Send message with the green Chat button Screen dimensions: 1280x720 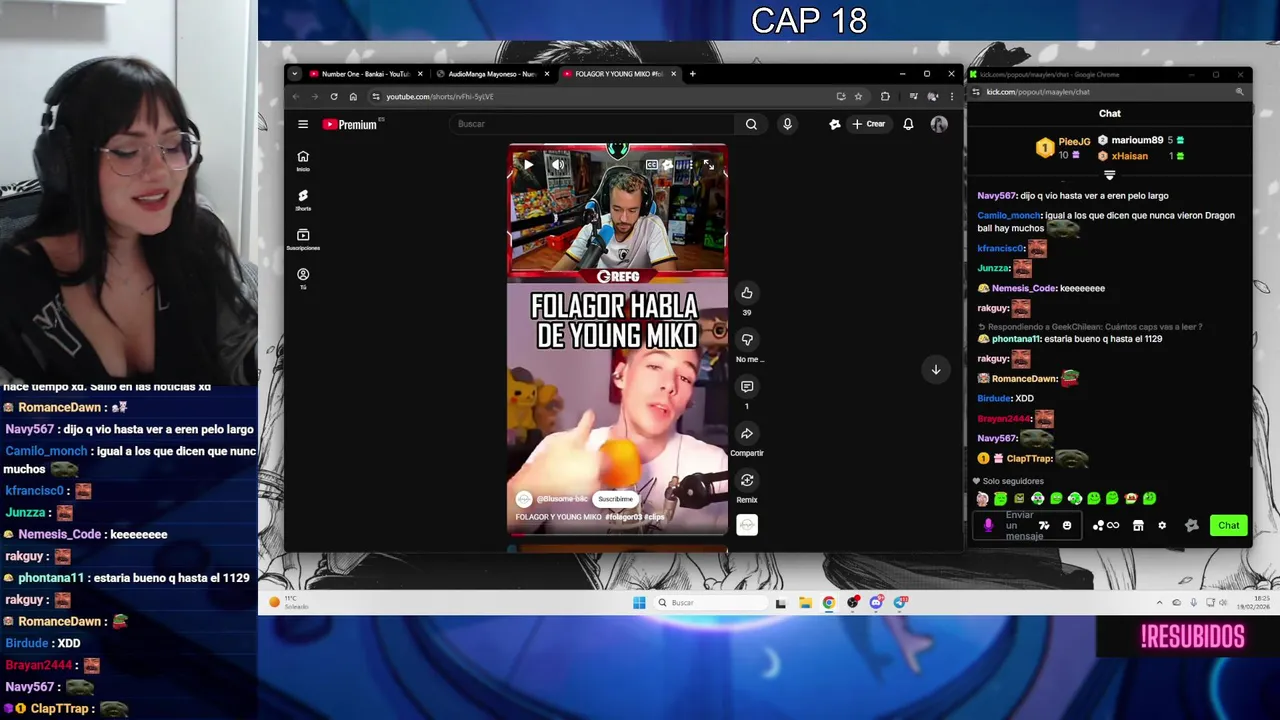click(x=1228, y=526)
